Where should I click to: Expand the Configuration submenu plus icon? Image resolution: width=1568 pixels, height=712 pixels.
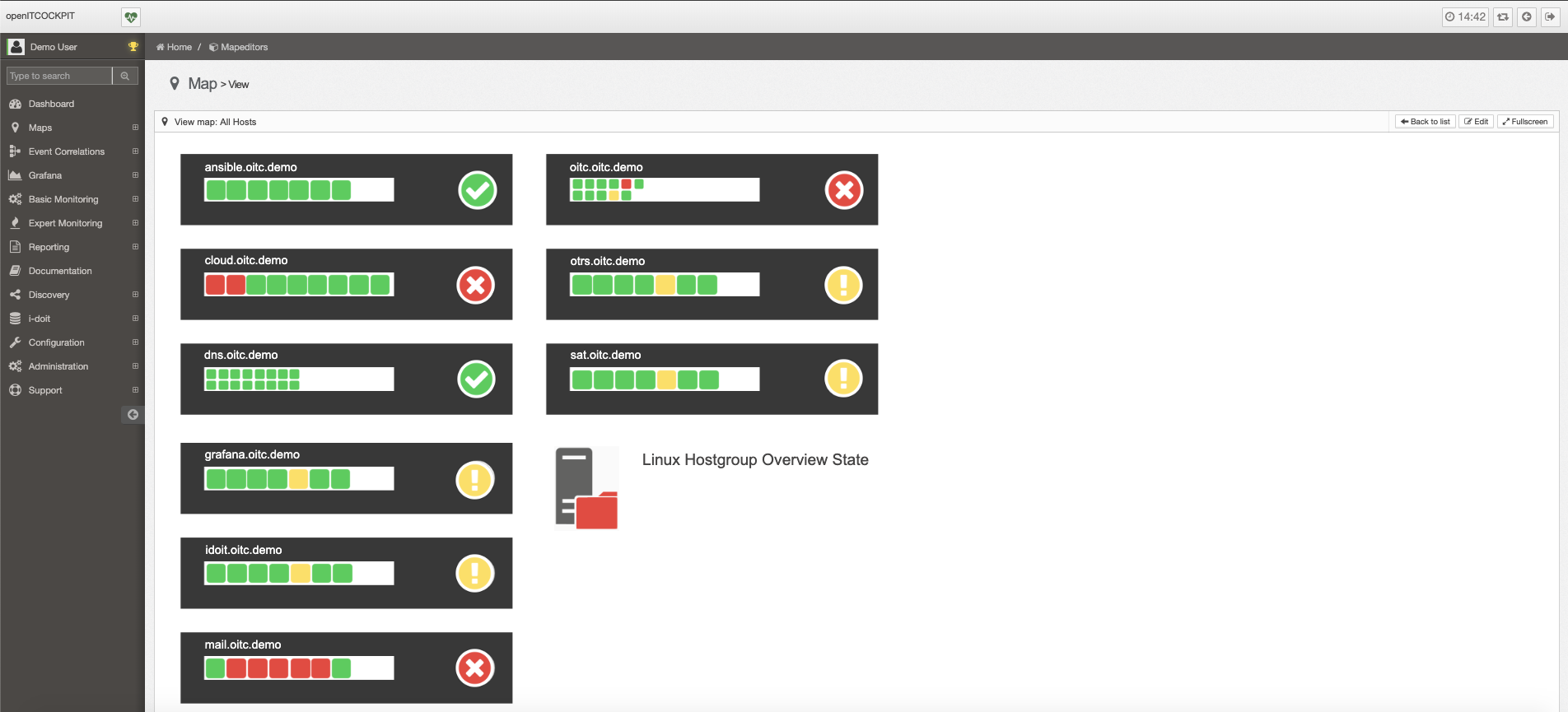coord(135,342)
